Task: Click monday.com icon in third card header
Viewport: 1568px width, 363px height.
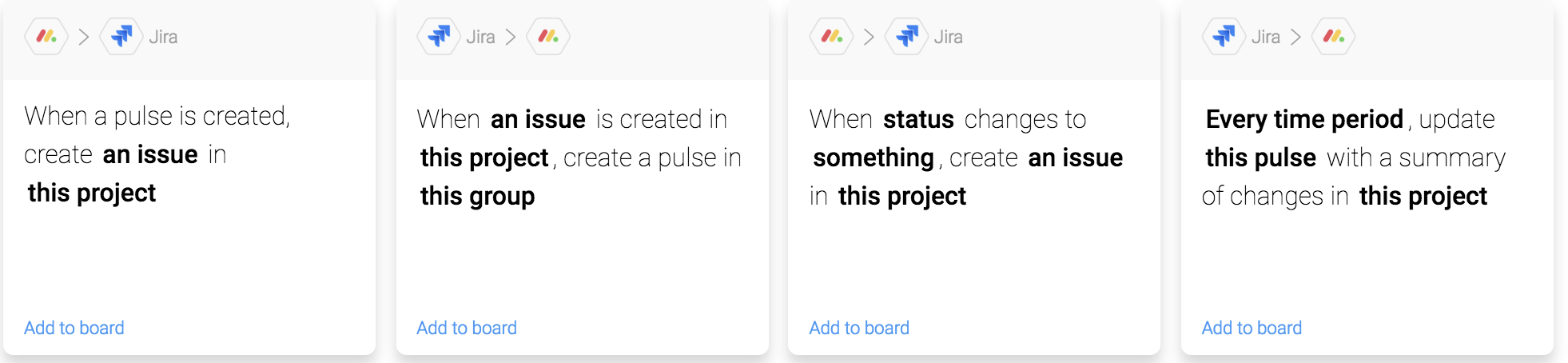Action: (x=832, y=37)
